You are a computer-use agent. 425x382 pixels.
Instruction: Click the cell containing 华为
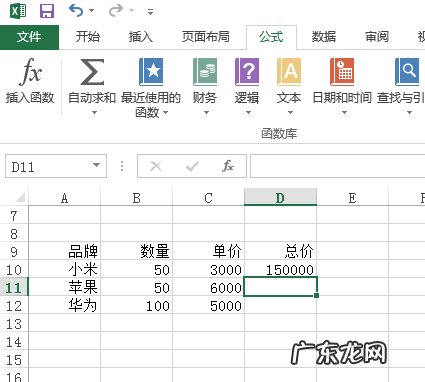click(x=65, y=305)
